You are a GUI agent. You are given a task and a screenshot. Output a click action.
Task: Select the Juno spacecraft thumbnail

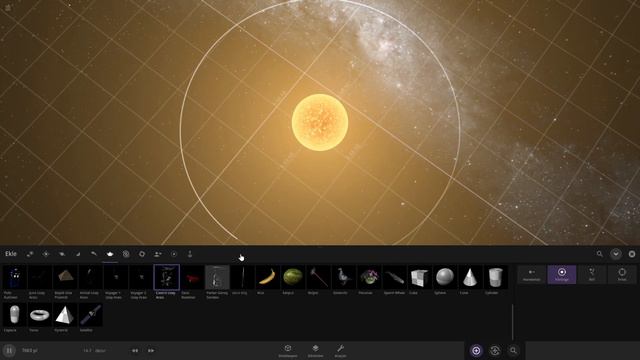coord(40,277)
